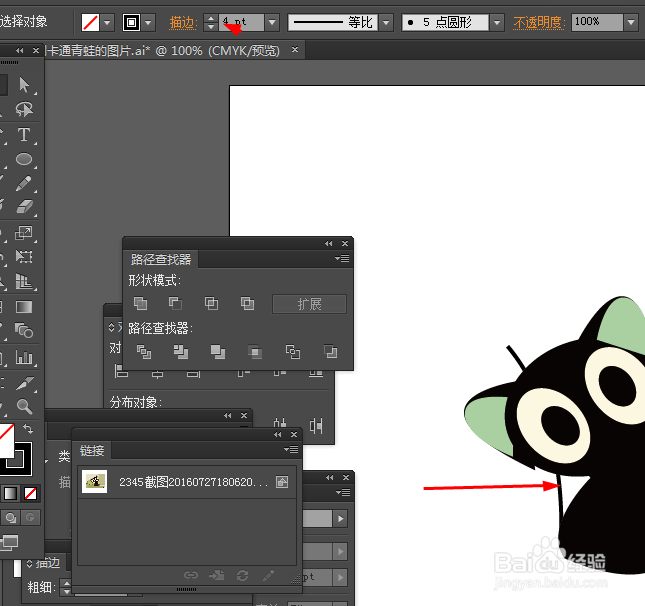Select the Lasso tool

tap(24, 109)
